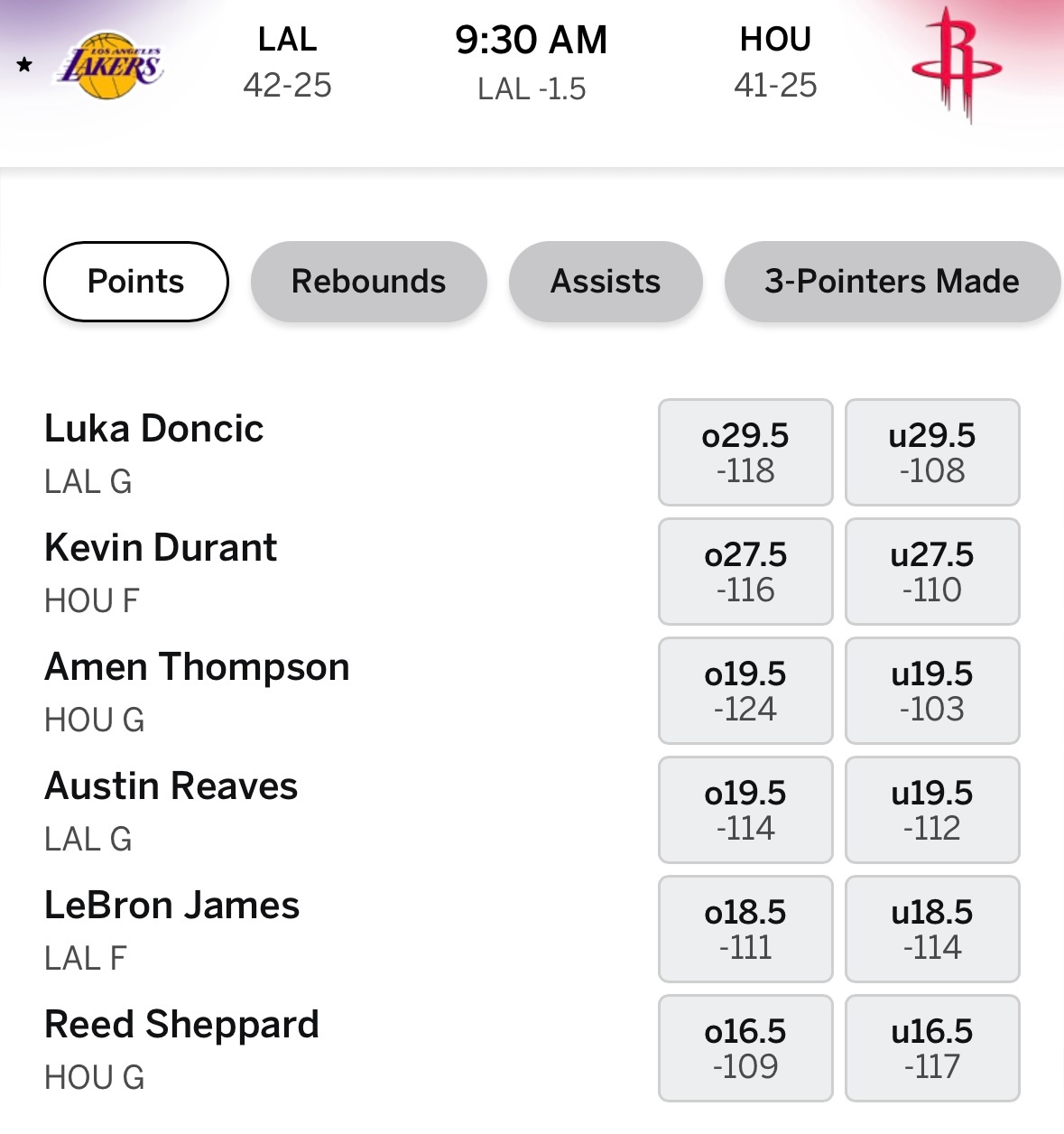
Task: Open the Lakers team logo
Action: pos(110,66)
